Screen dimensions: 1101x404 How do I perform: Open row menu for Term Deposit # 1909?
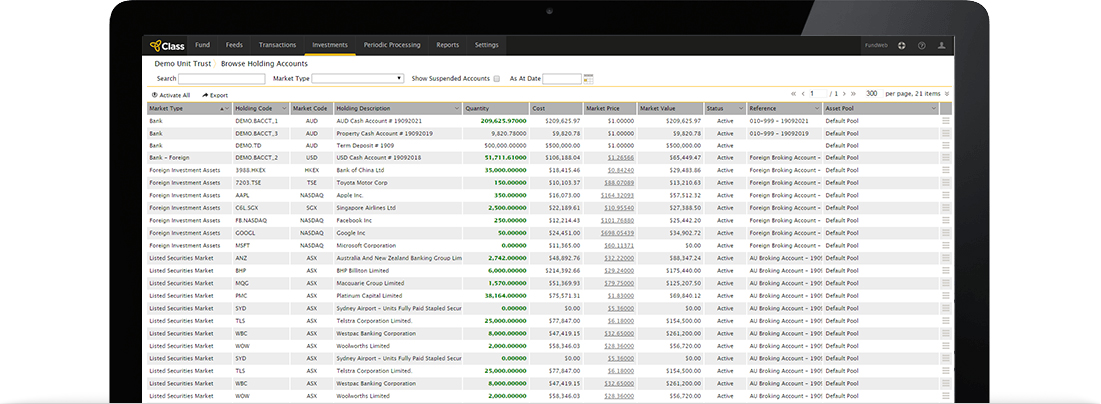[x=946, y=145]
